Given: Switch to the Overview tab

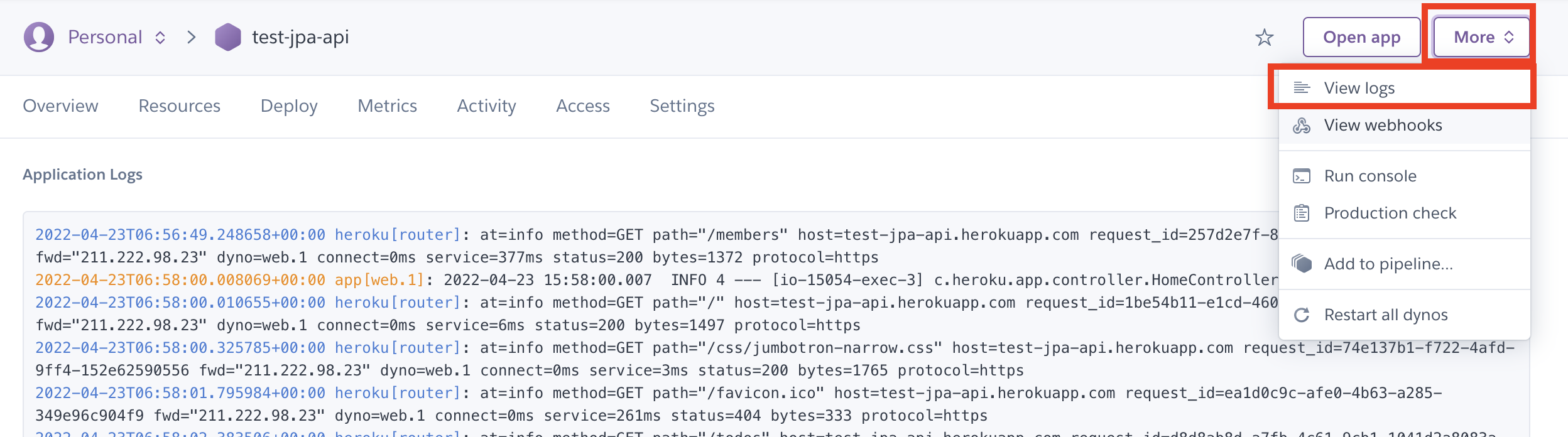Looking at the screenshot, I should pos(60,106).
